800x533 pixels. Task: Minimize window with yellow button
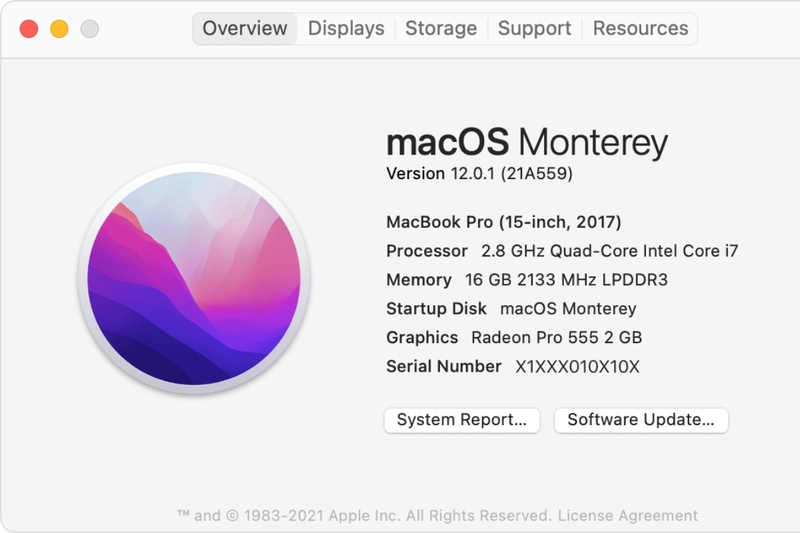(59, 29)
